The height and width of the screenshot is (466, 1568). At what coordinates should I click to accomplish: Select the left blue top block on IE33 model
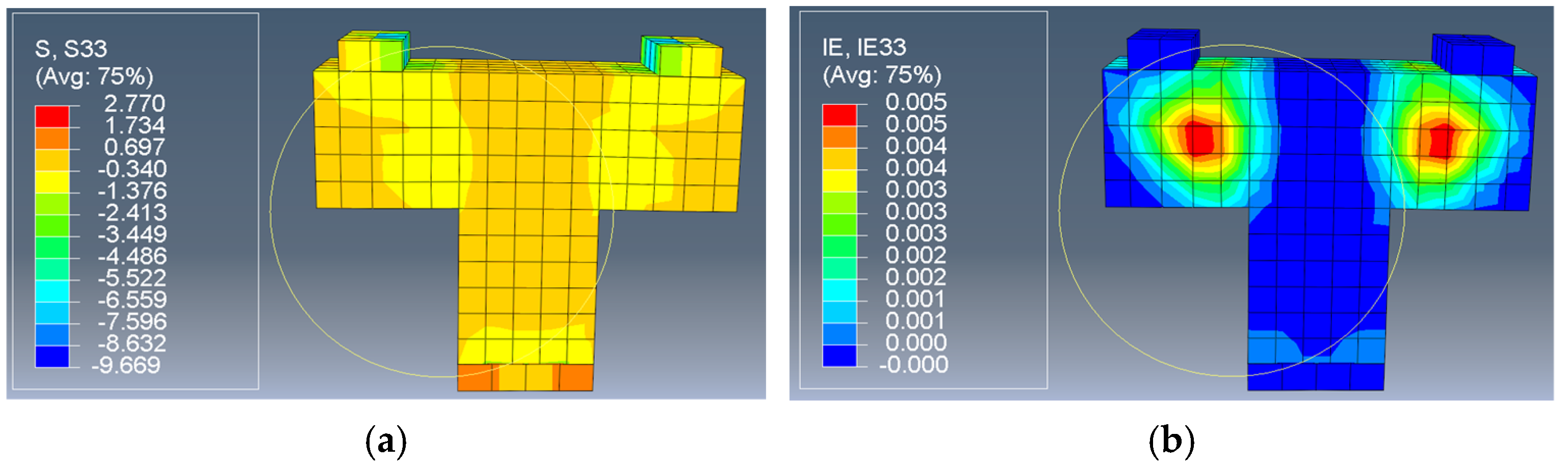point(1162,49)
